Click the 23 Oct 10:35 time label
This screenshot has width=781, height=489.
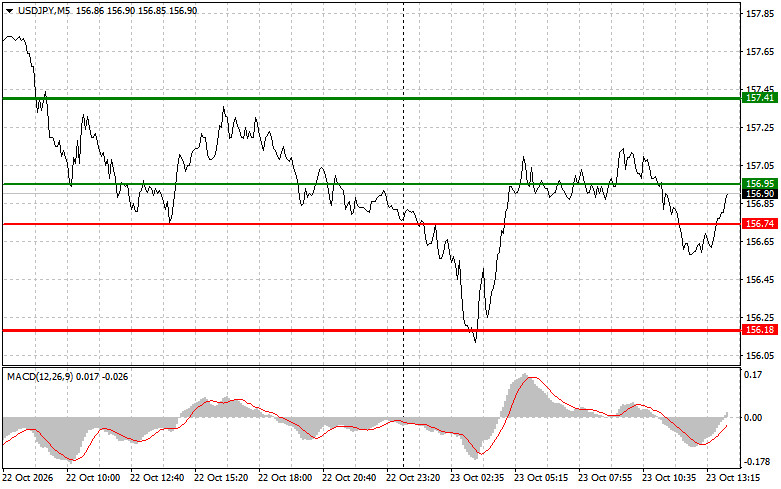tap(669, 478)
